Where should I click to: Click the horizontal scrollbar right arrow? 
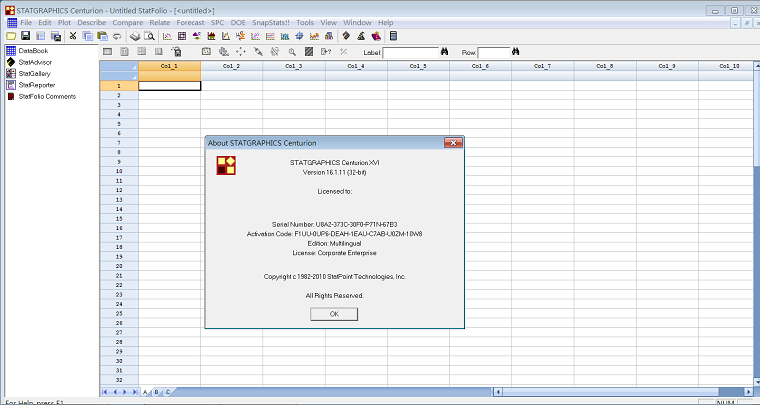pos(749,391)
